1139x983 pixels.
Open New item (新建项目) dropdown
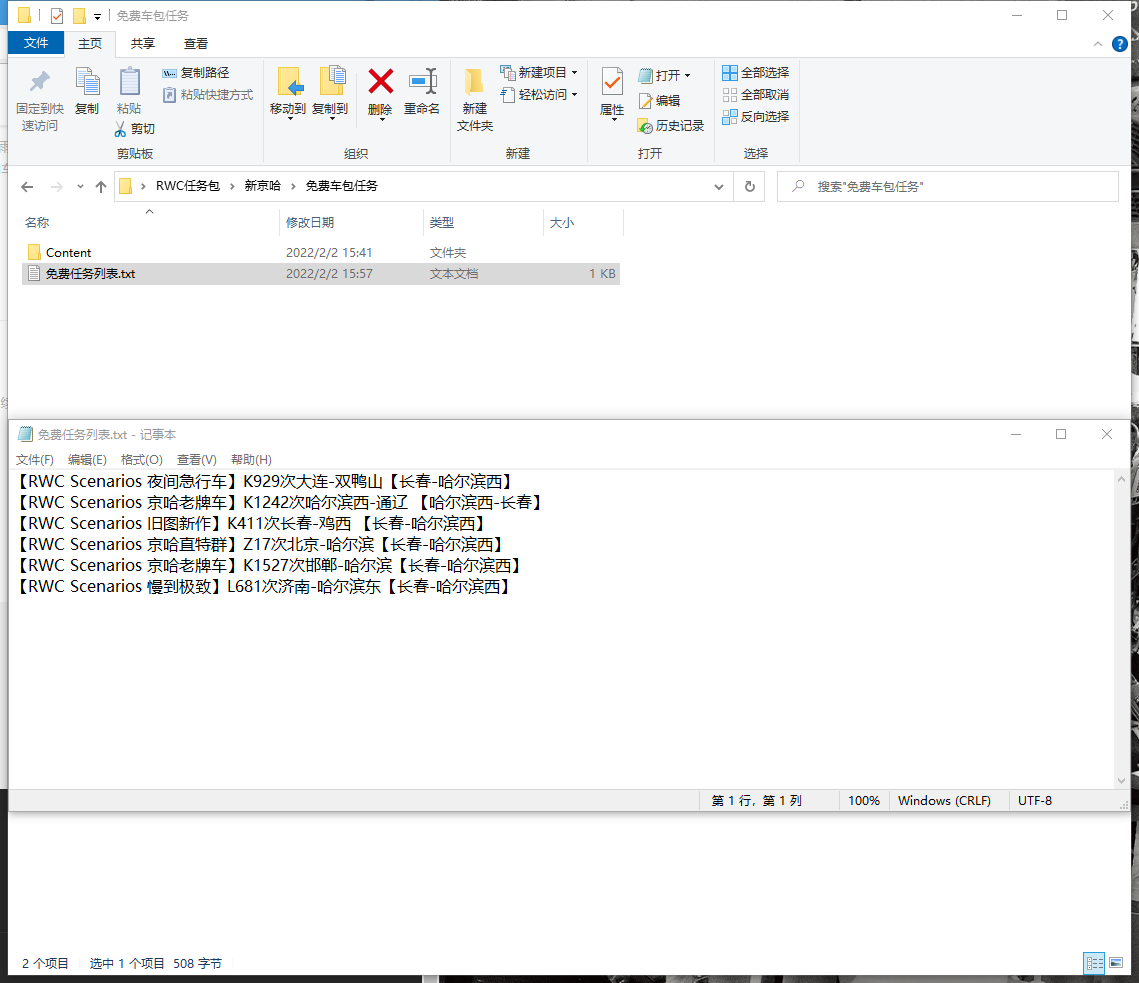pyautogui.click(x=539, y=73)
